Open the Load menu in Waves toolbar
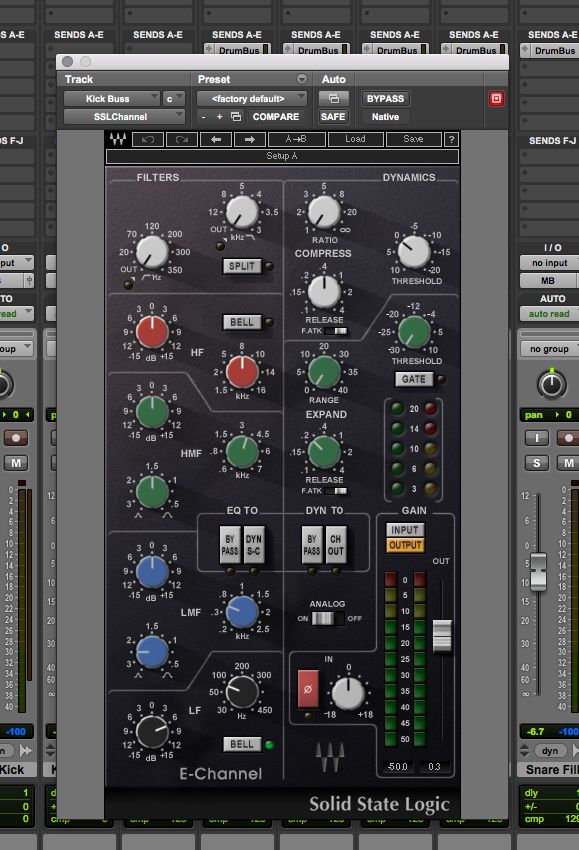 click(x=355, y=139)
